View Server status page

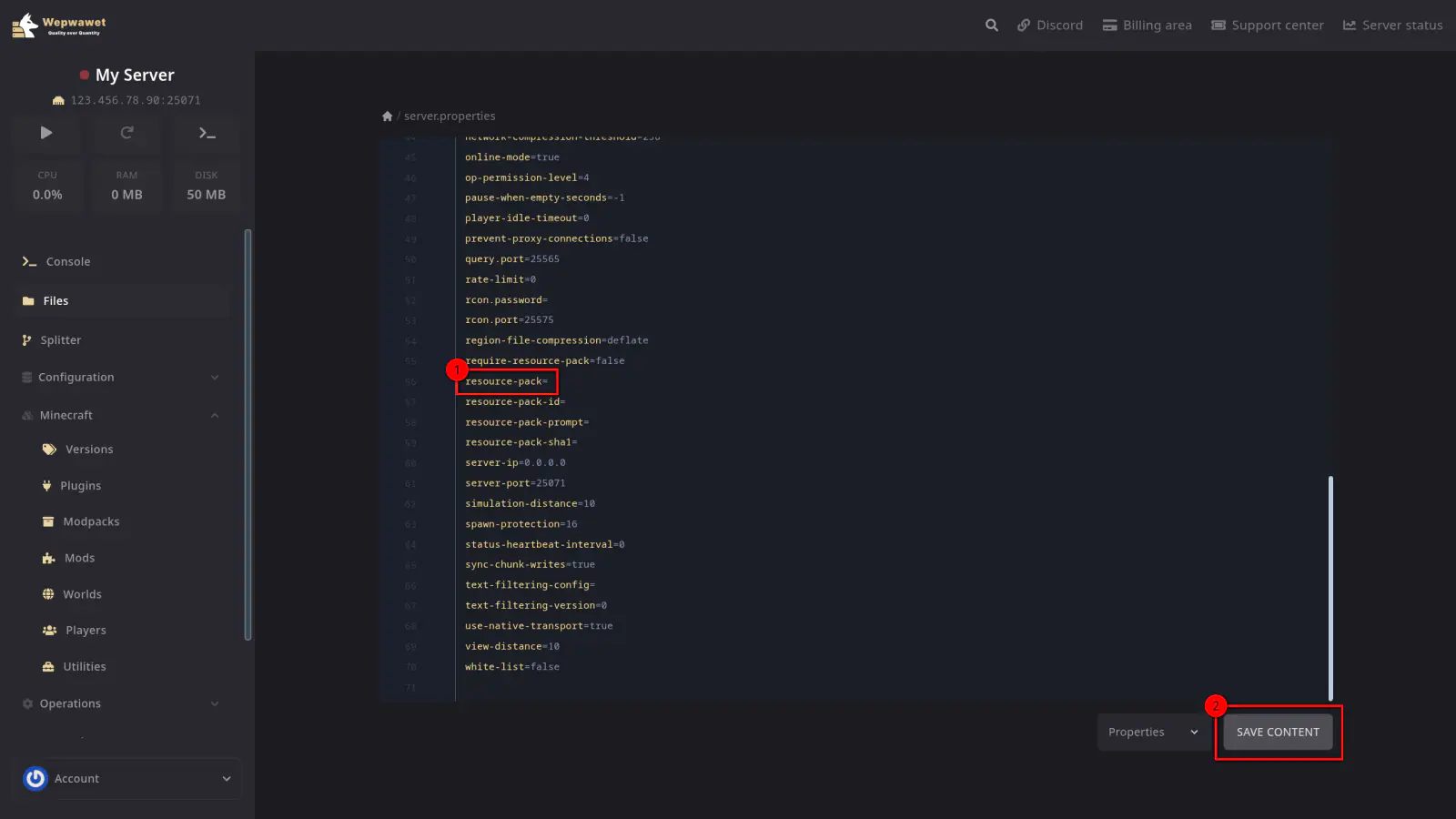tap(1392, 25)
